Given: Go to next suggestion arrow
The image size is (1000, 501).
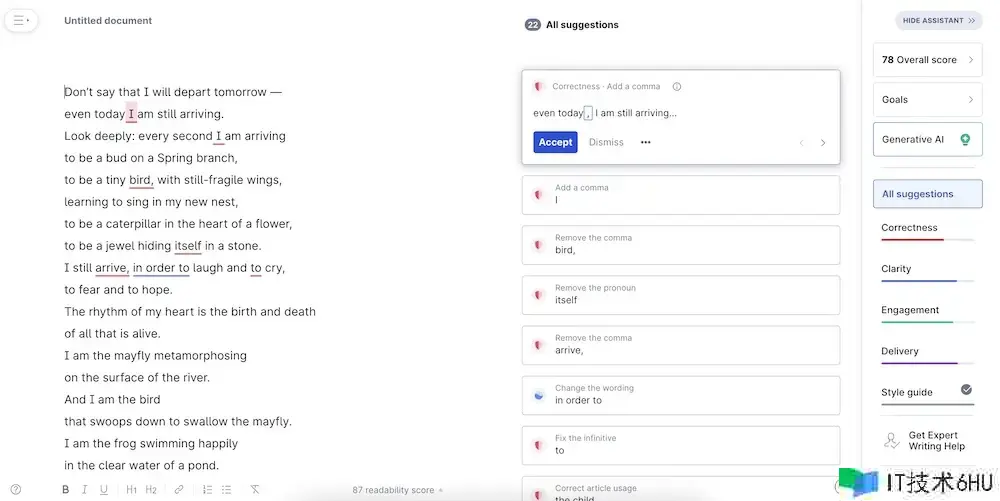Looking at the screenshot, I should pos(823,143).
